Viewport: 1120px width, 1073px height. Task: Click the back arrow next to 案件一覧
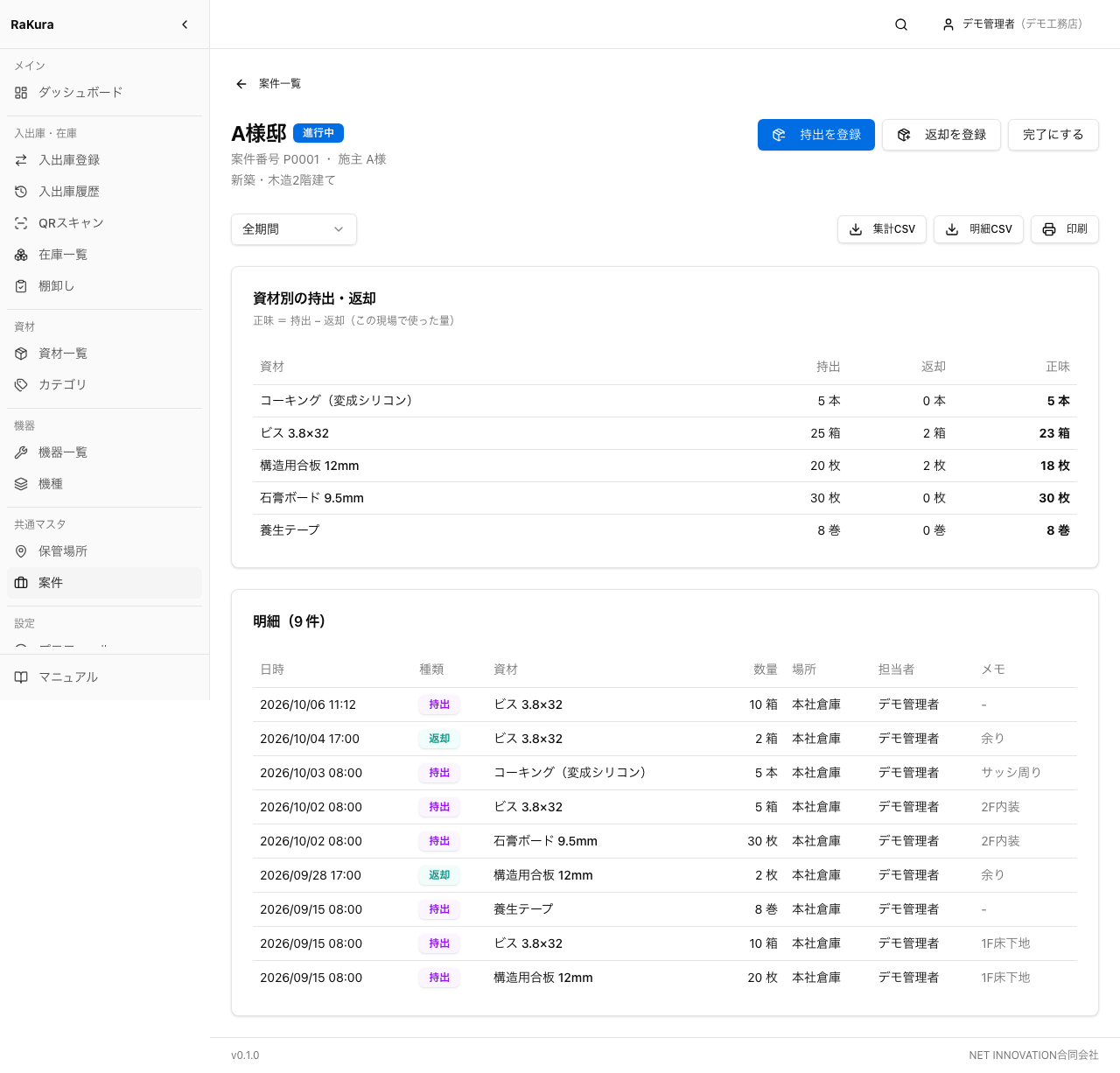(241, 84)
